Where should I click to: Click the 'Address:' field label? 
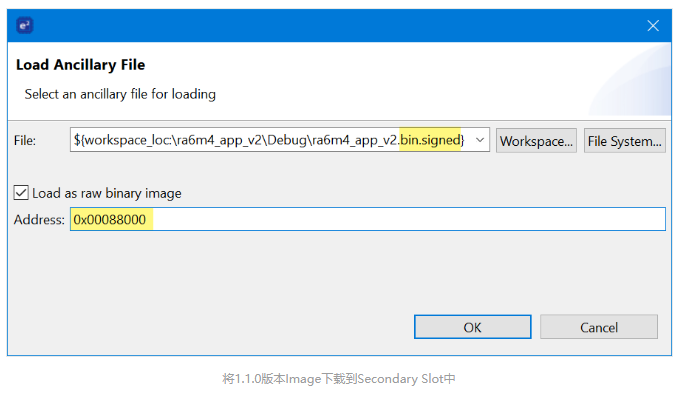(39, 219)
